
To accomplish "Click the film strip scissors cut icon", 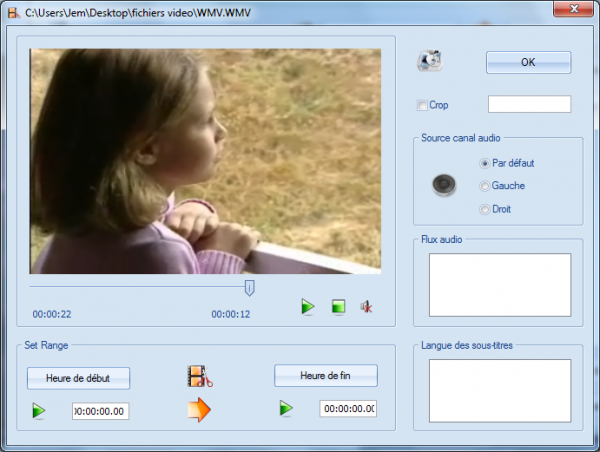I will tap(200, 376).
